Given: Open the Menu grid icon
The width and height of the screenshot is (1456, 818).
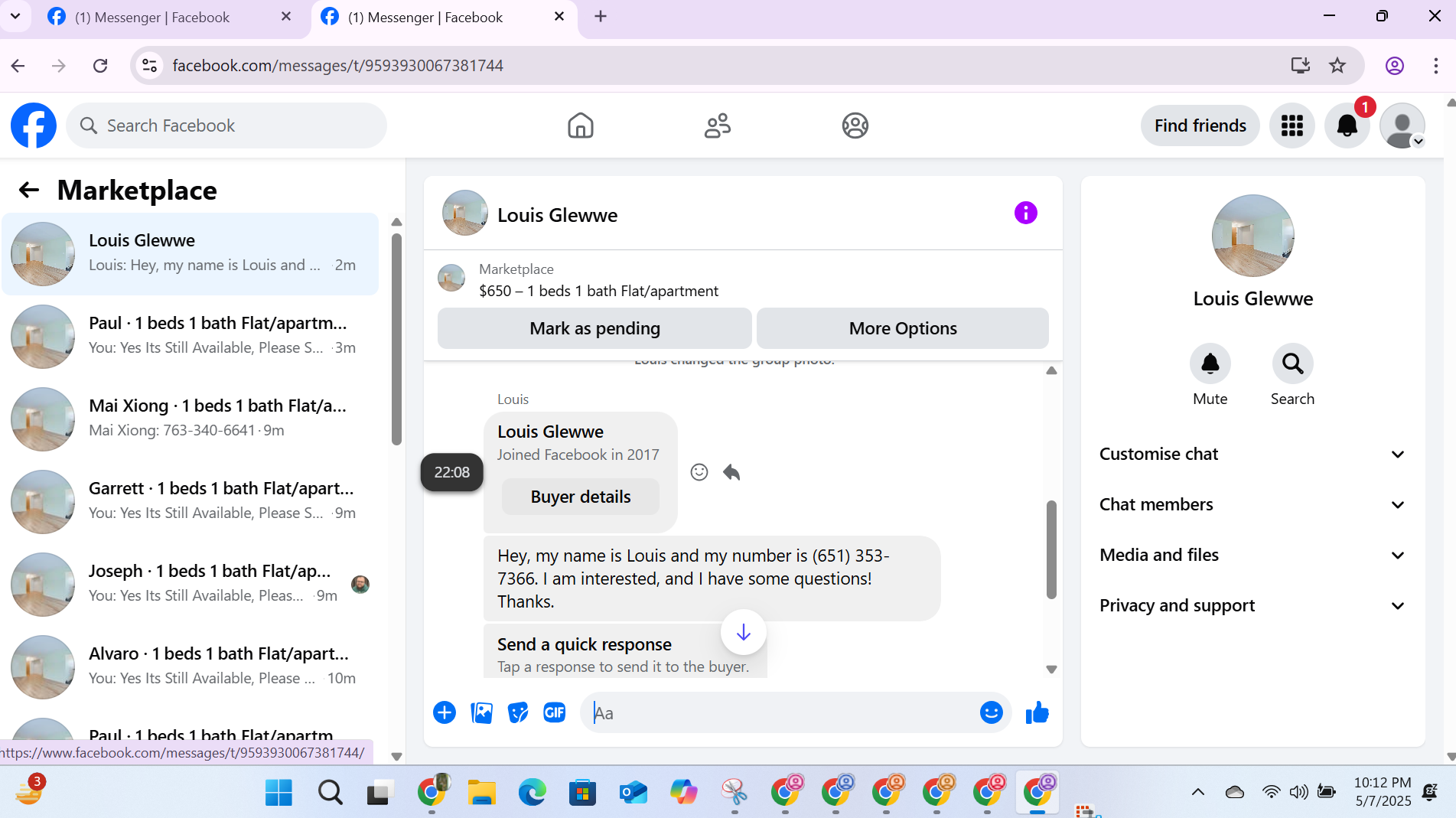Looking at the screenshot, I should pos(1292,125).
